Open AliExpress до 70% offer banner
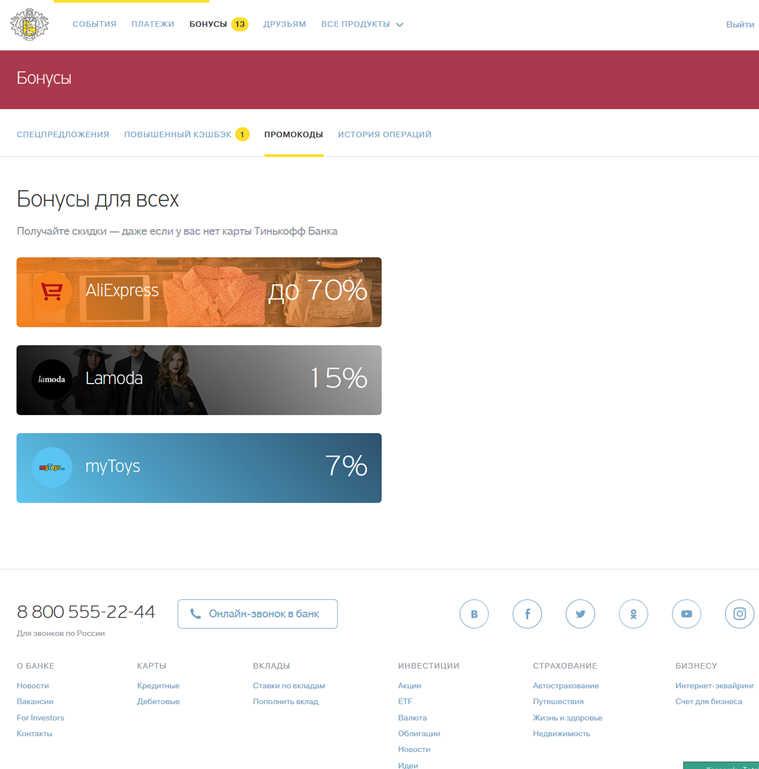 [199, 292]
